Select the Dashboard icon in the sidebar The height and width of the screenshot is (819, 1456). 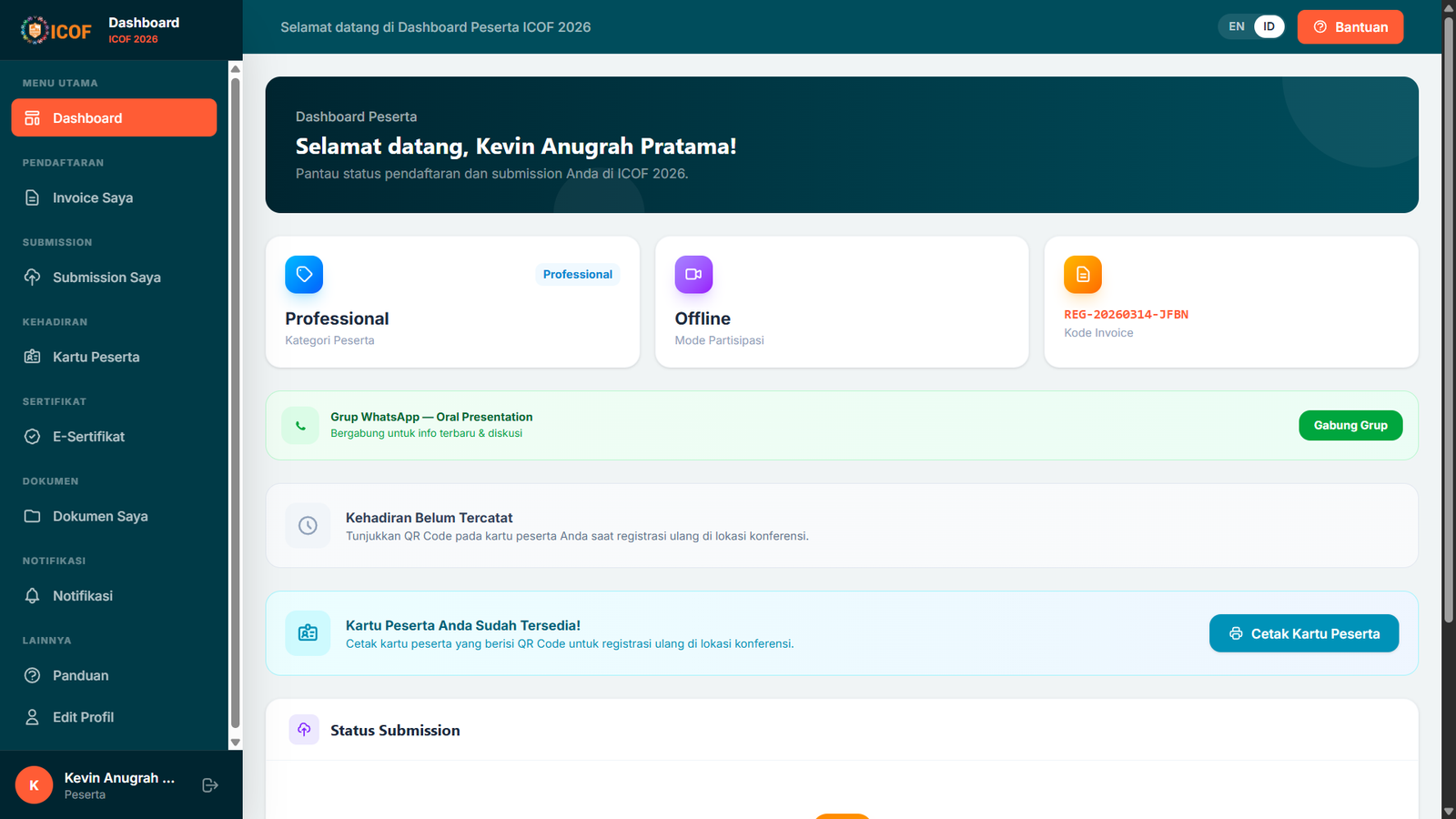33,117
